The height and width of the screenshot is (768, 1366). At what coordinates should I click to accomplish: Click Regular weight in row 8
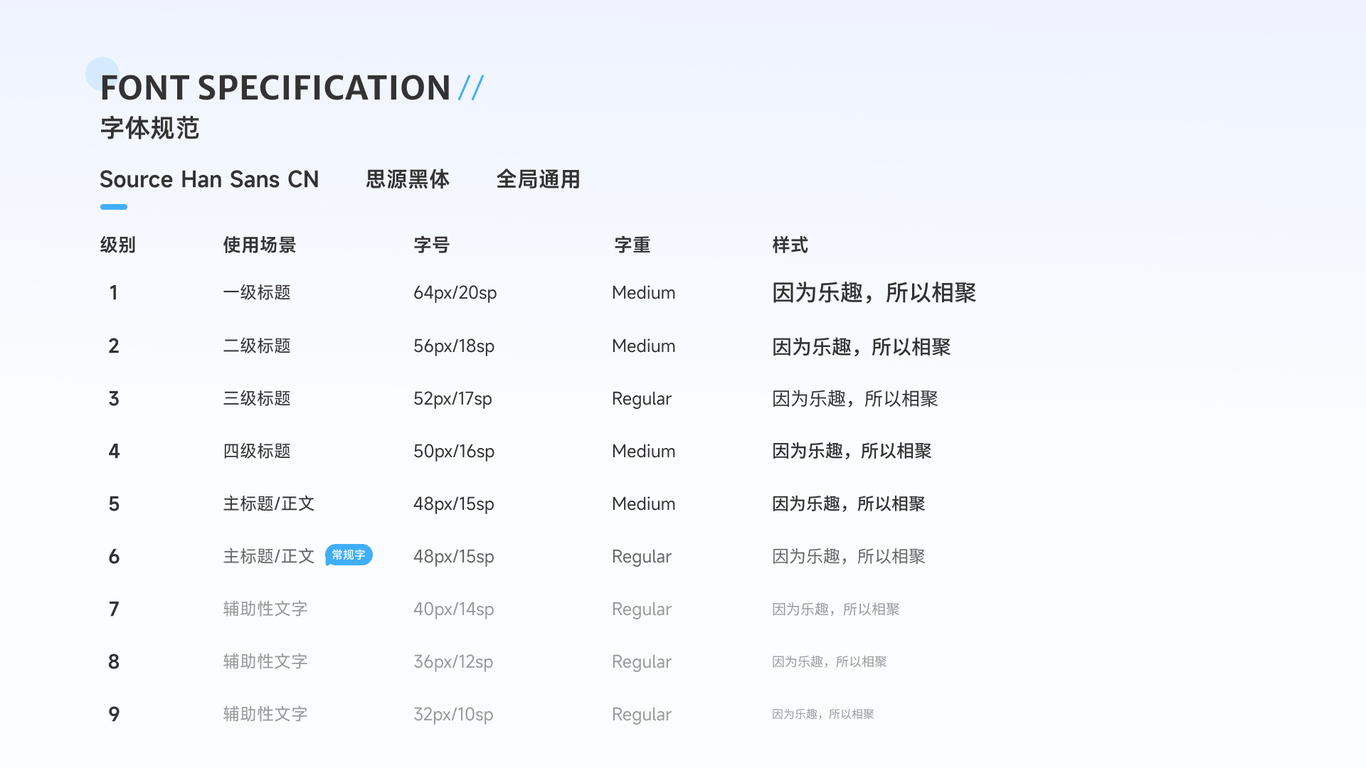[642, 662]
